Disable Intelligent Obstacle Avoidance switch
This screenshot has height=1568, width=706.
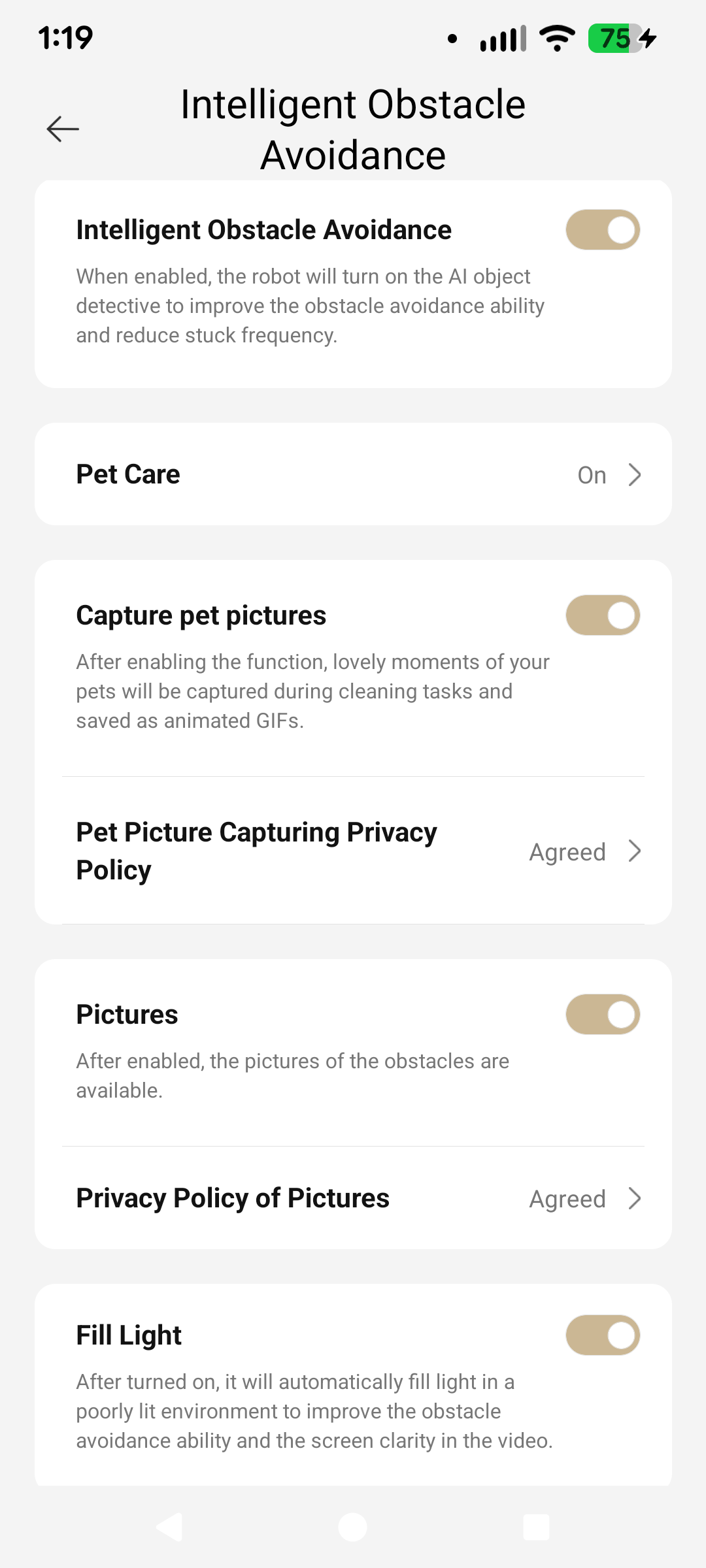point(603,230)
